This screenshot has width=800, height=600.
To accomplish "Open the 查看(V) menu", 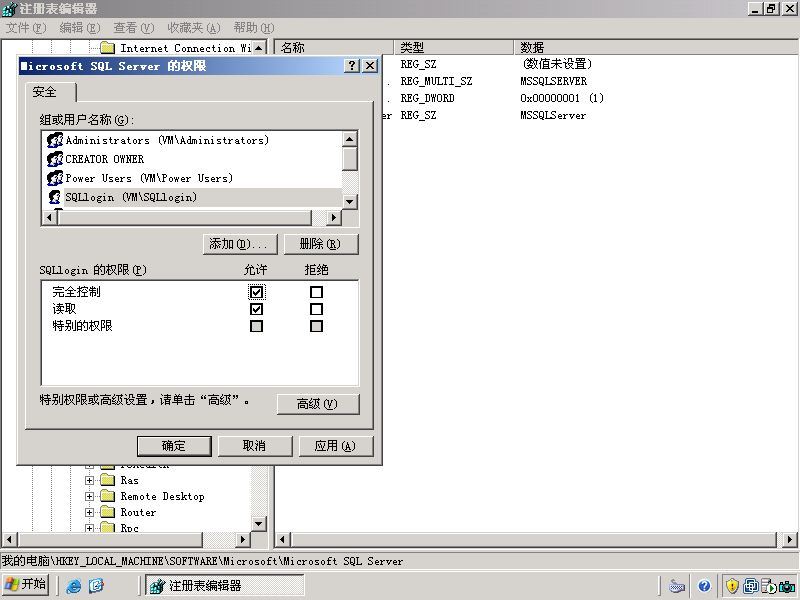I will click(134, 28).
